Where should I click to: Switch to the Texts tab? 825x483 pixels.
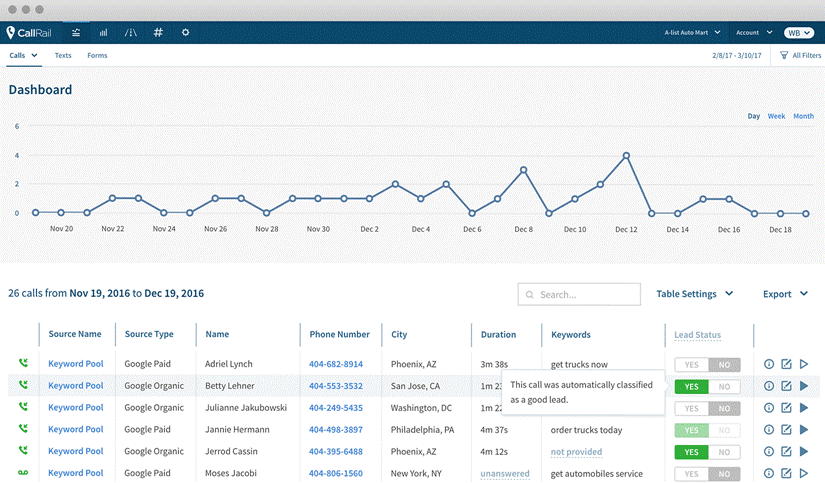(x=63, y=56)
